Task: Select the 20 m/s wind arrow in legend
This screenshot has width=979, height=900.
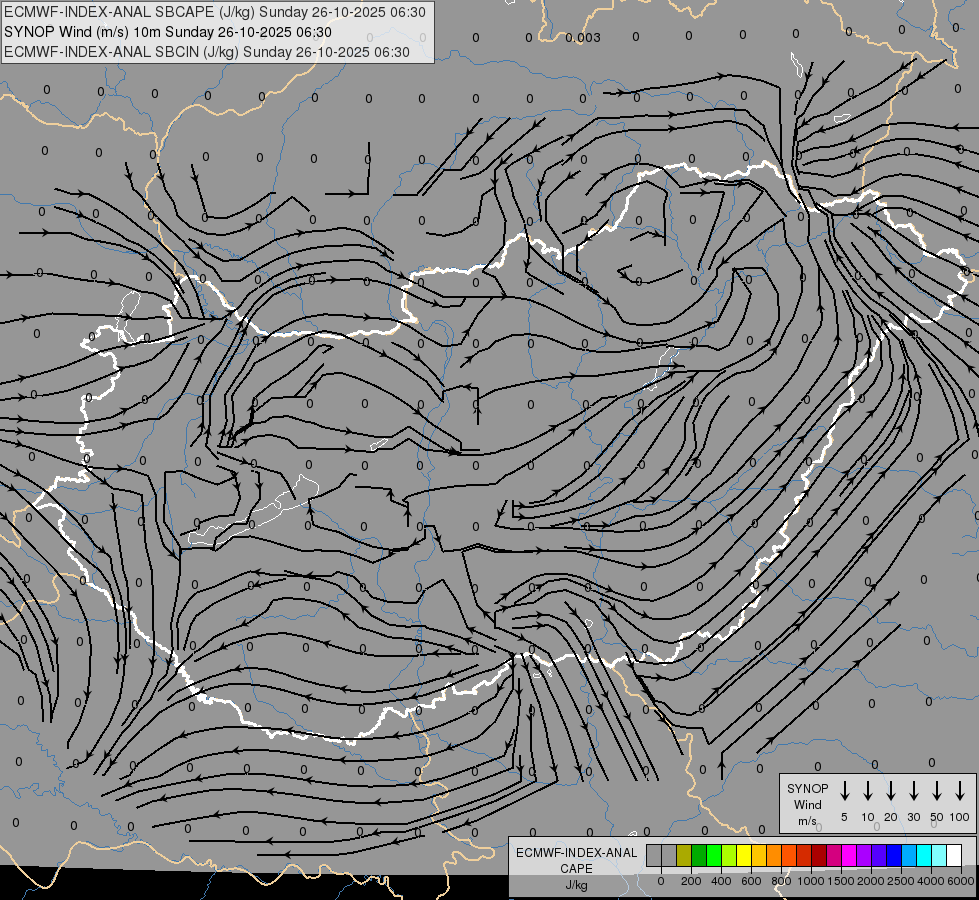Action: [890, 791]
